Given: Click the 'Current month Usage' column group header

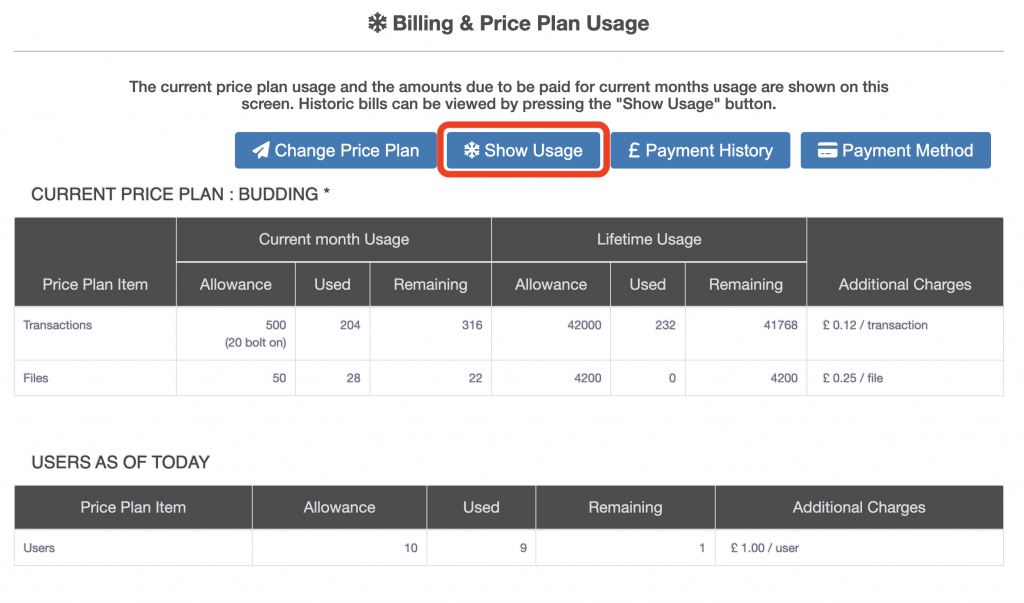Looking at the screenshot, I should (333, 239).
